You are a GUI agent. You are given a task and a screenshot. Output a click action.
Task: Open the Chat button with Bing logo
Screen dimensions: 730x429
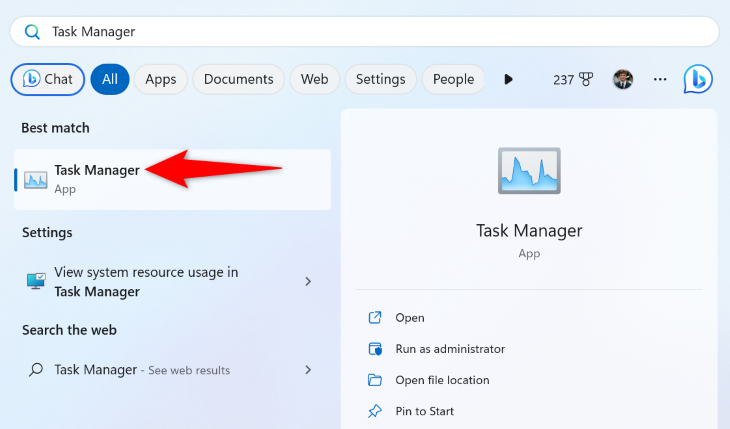tap(47, 79)
